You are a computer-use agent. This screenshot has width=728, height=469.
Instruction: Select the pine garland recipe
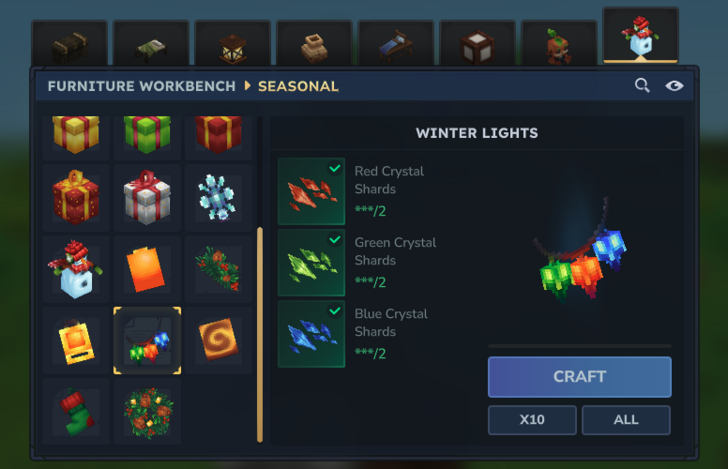click(218, 269)
